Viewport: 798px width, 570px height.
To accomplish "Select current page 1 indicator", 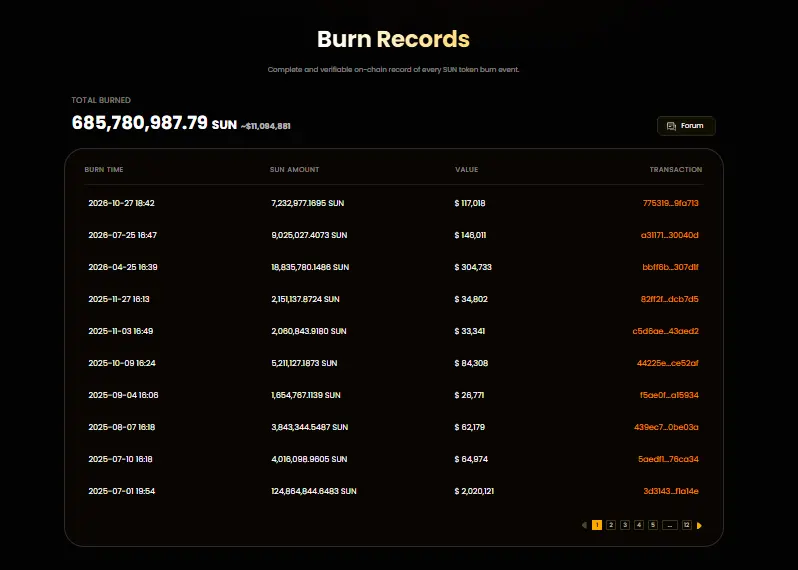I will click(597, 525).
